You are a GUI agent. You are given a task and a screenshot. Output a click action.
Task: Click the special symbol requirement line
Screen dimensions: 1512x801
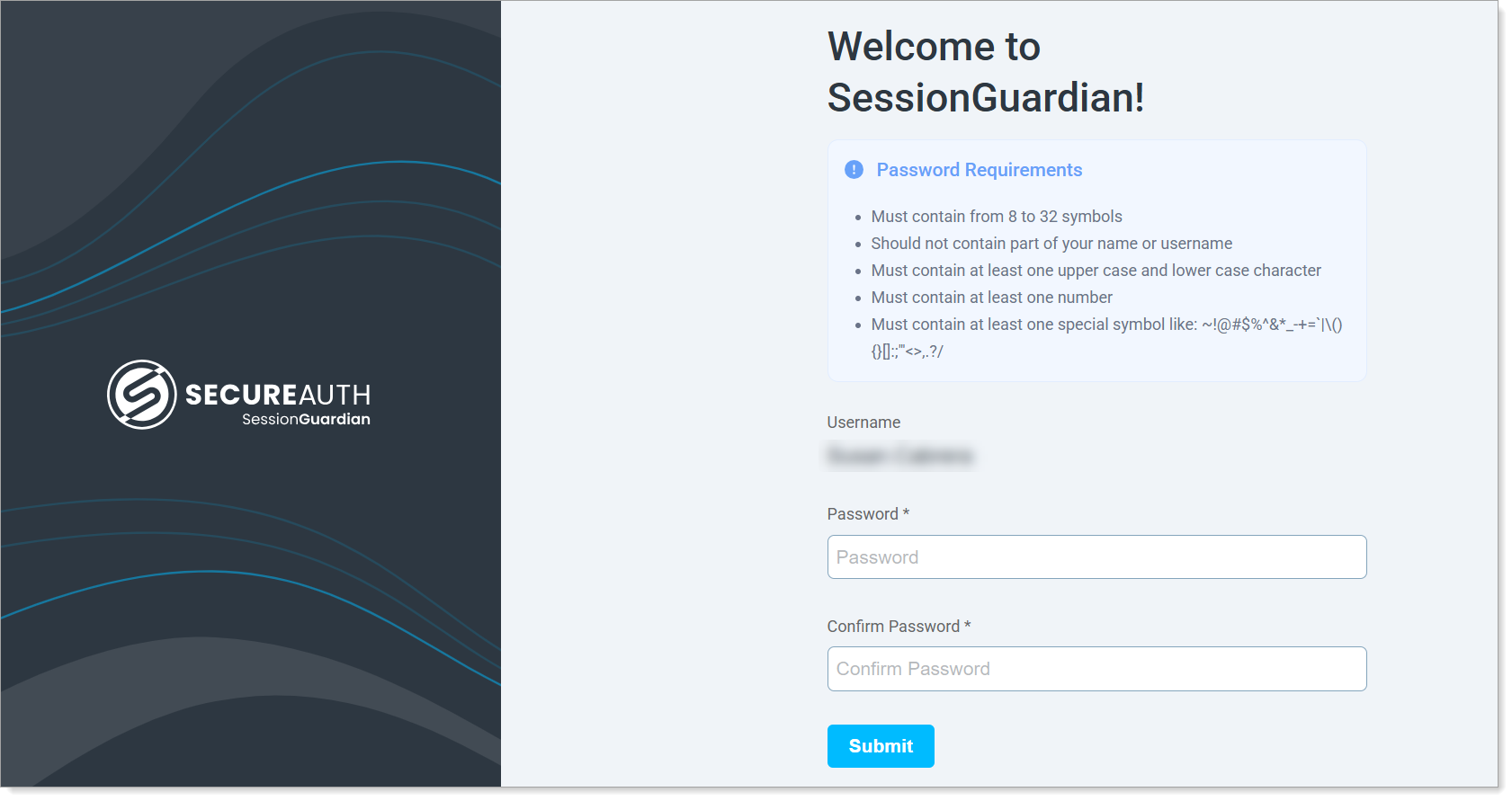pos(1106,338)
